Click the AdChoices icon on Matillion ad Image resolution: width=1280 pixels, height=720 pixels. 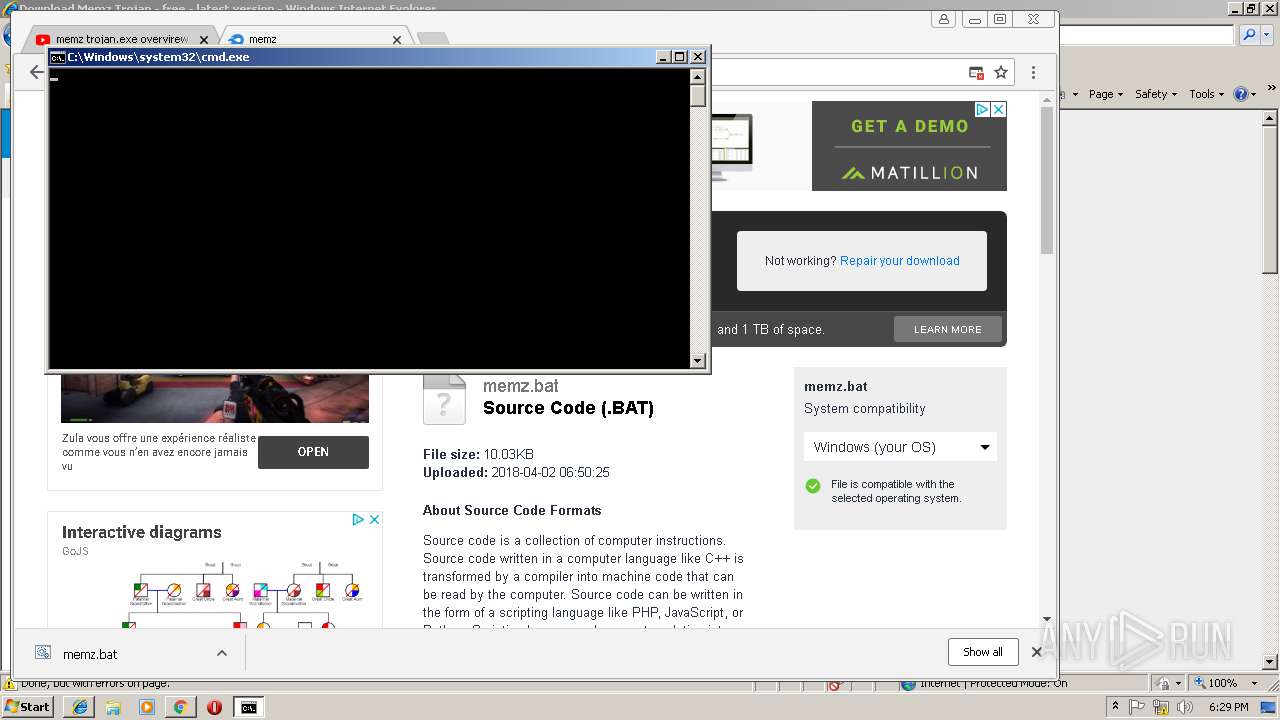click(983, 109)
